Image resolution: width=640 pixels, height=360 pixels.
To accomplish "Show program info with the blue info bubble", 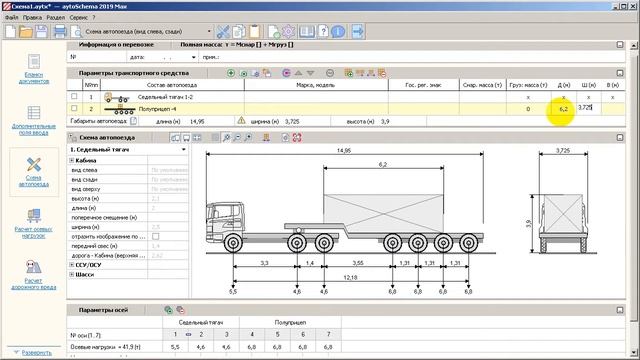I will pyautogui.click(x=338, y=31).
